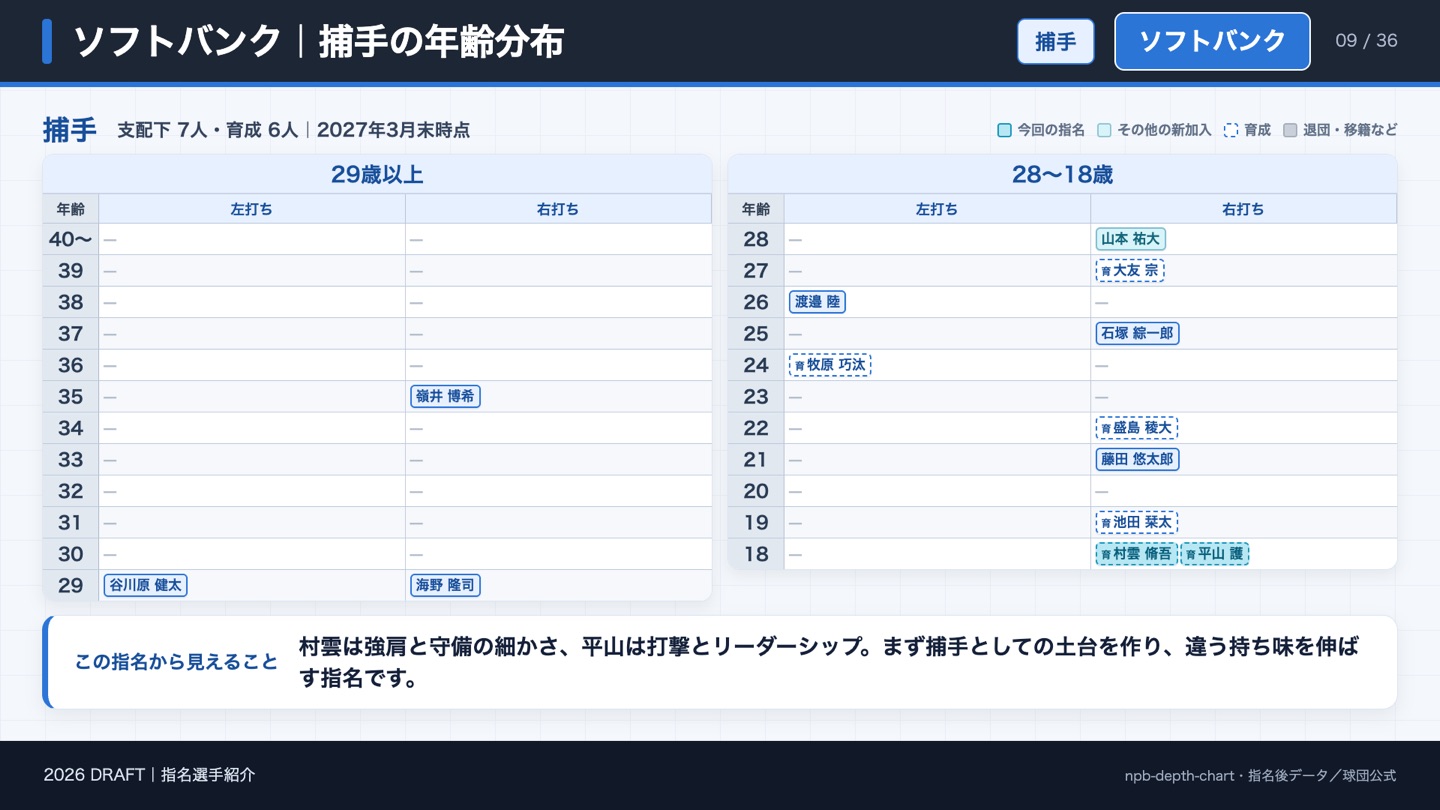The height and width of the screenshot is (810, 1440).
Task: Select player chip 大友 宗
Action: pos(1130,270)
